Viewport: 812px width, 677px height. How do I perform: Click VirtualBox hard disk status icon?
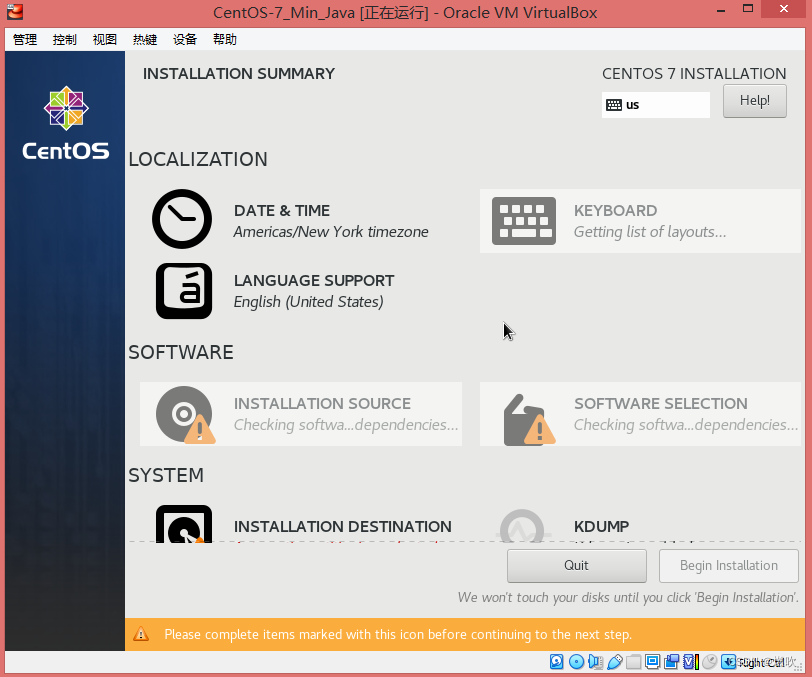[x=556, y=661]
